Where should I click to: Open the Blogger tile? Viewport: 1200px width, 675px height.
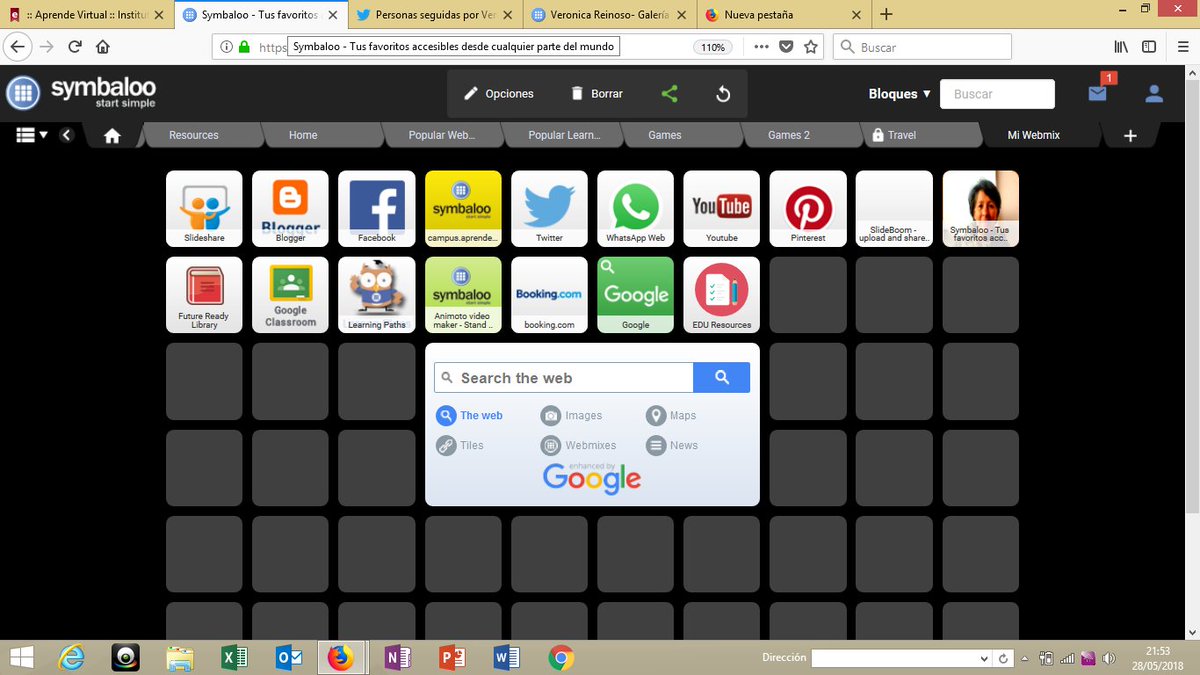pos(290,208)
